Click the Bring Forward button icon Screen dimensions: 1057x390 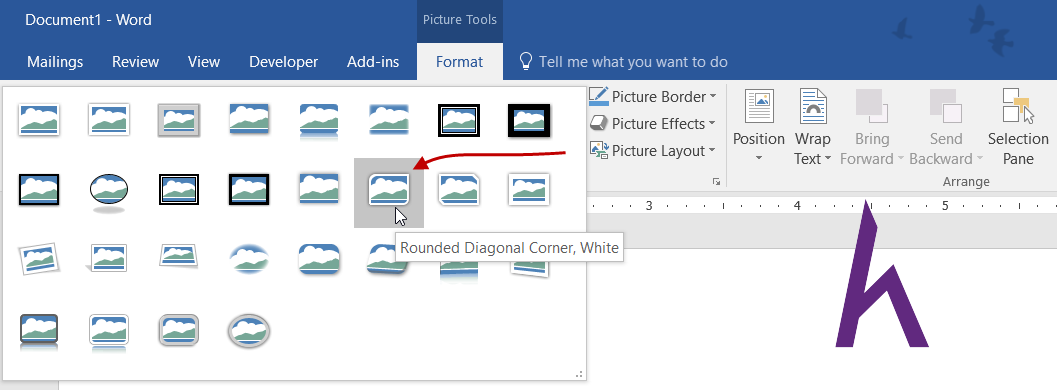click(872, 107)
